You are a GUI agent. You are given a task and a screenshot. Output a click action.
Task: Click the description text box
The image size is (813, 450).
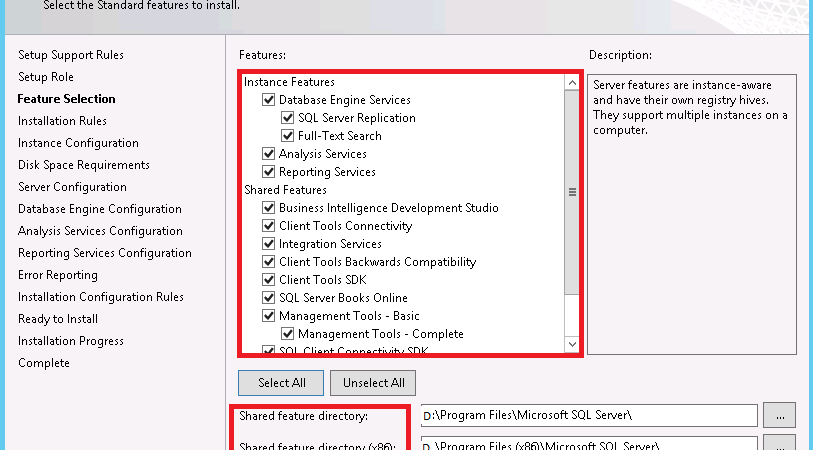692,214
